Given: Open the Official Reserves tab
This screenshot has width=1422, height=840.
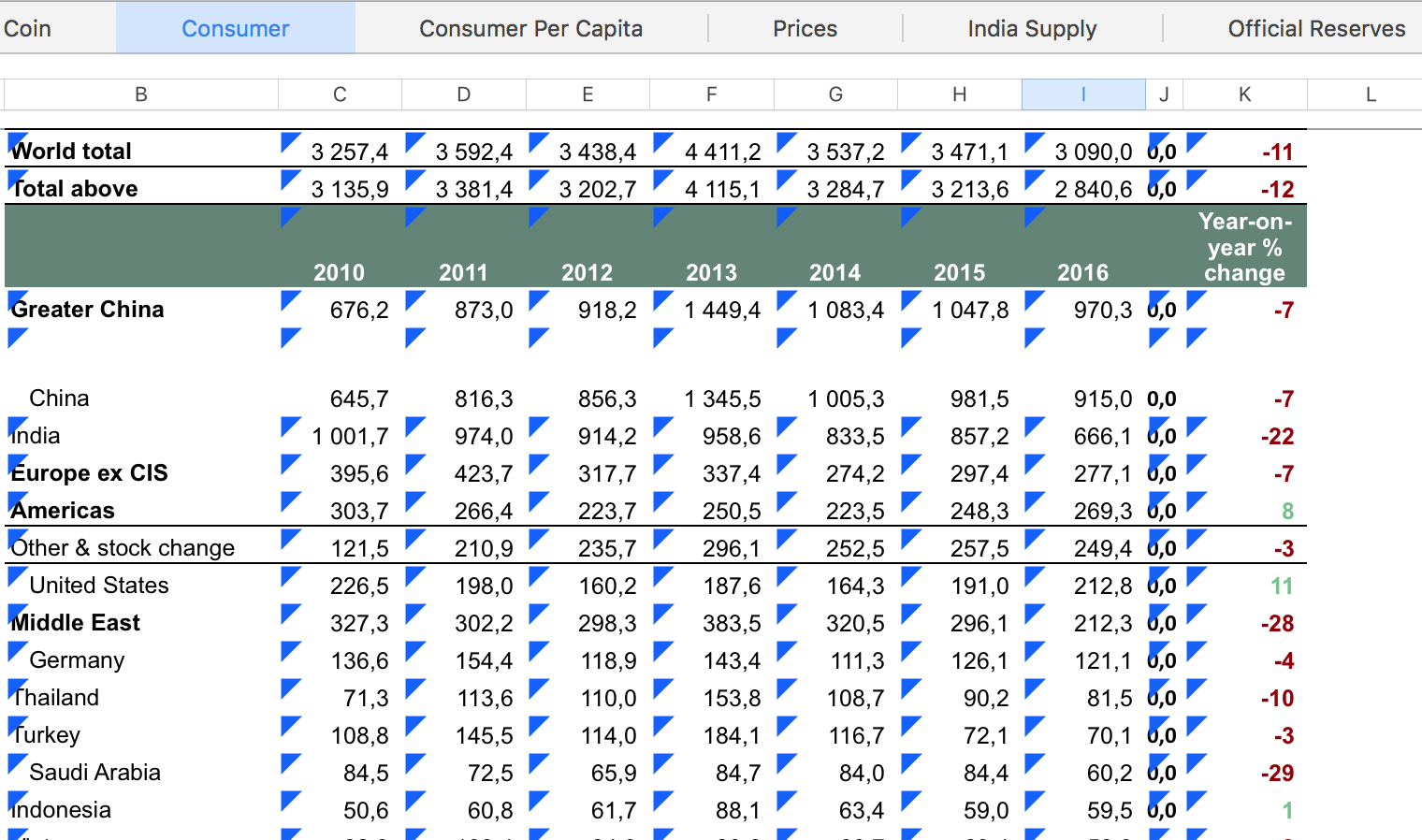Looking at the screenshot, I should [1316, 29].
